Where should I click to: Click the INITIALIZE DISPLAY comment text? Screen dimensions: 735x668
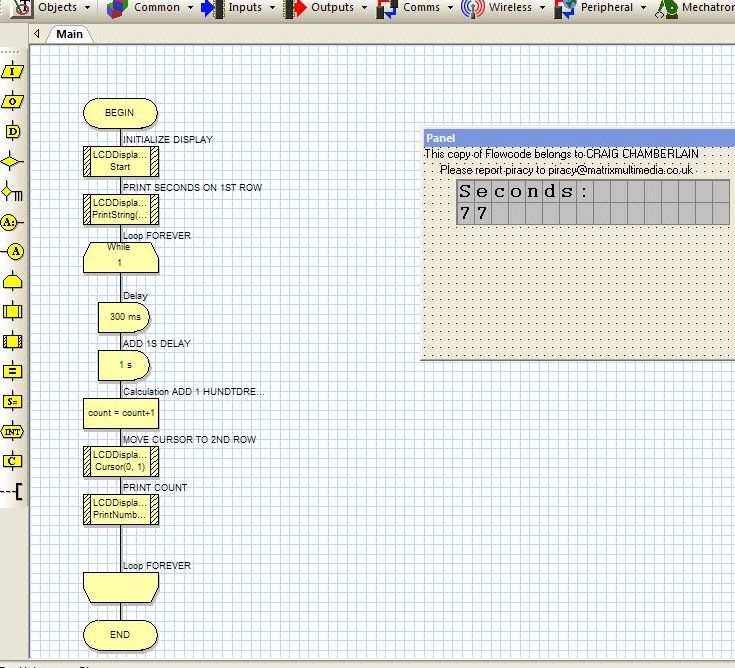(168, 140)
